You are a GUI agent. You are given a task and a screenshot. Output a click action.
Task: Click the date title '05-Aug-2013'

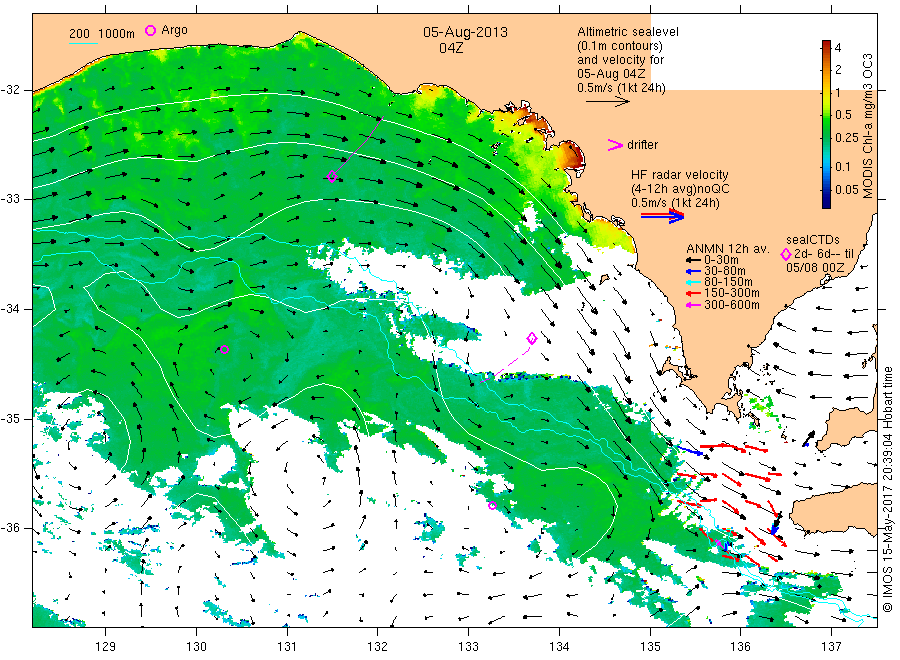point(465,32)
